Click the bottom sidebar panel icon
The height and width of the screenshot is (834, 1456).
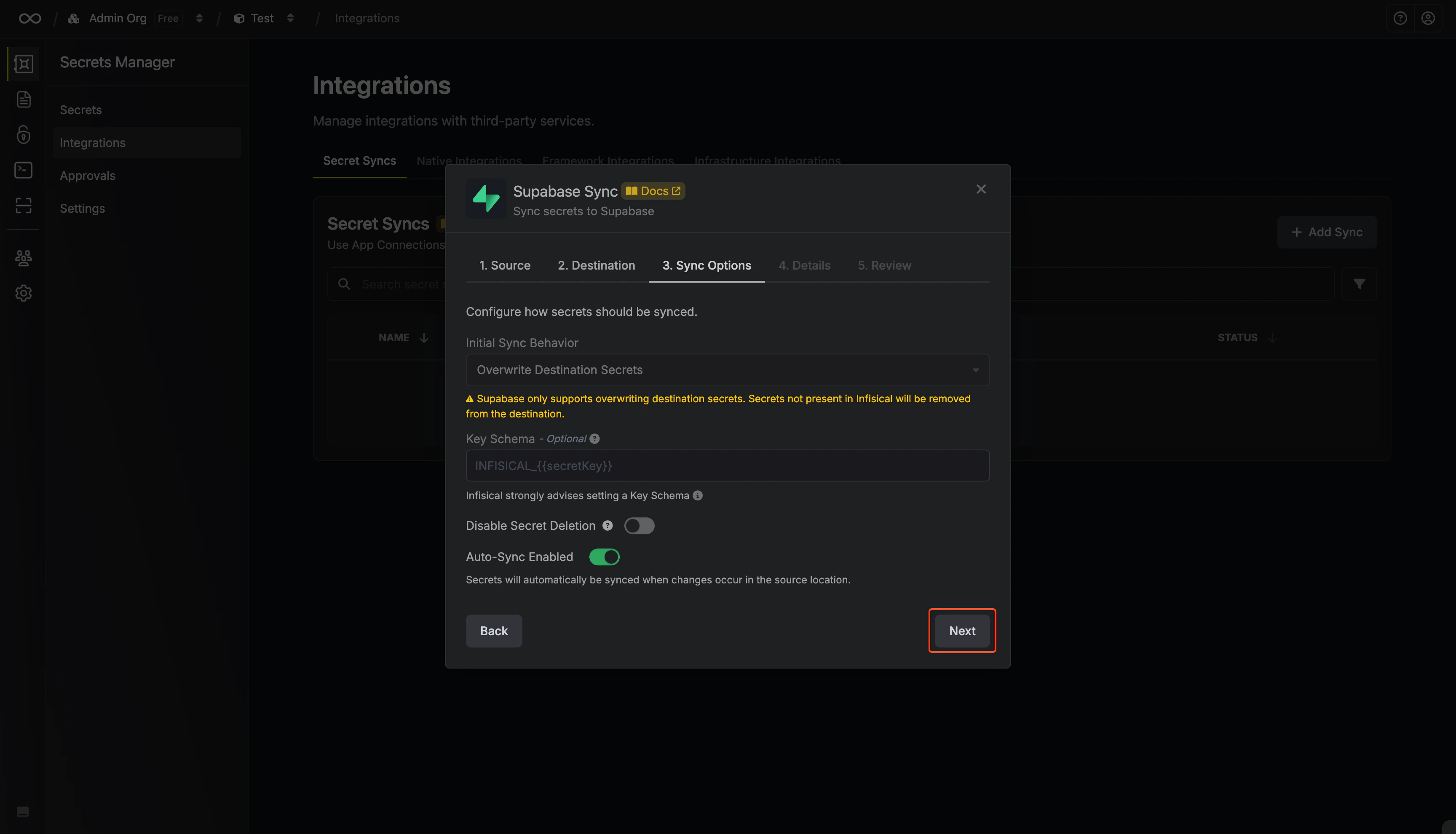pyautogui.click(x=23, y=811)
